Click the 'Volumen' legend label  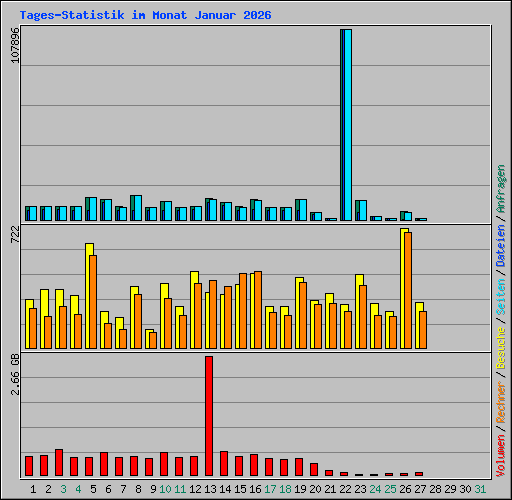(500, 455)
